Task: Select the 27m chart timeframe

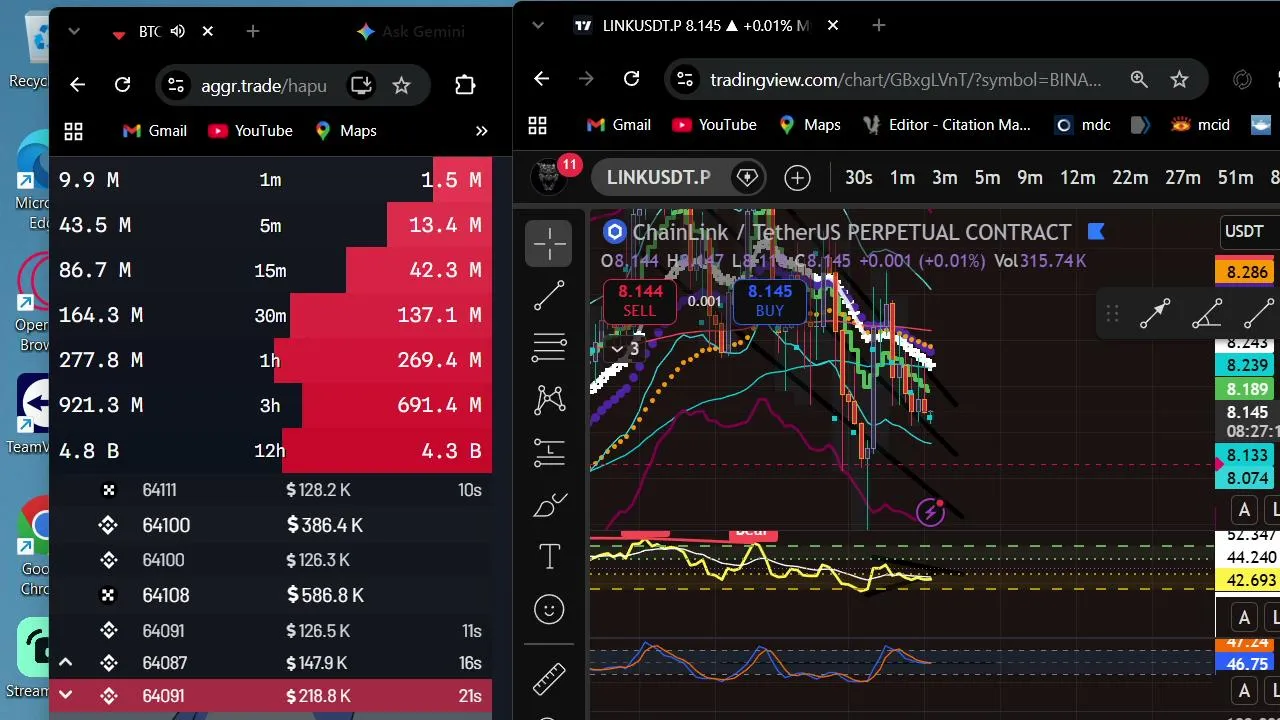Action: (x=1183, y=178)
